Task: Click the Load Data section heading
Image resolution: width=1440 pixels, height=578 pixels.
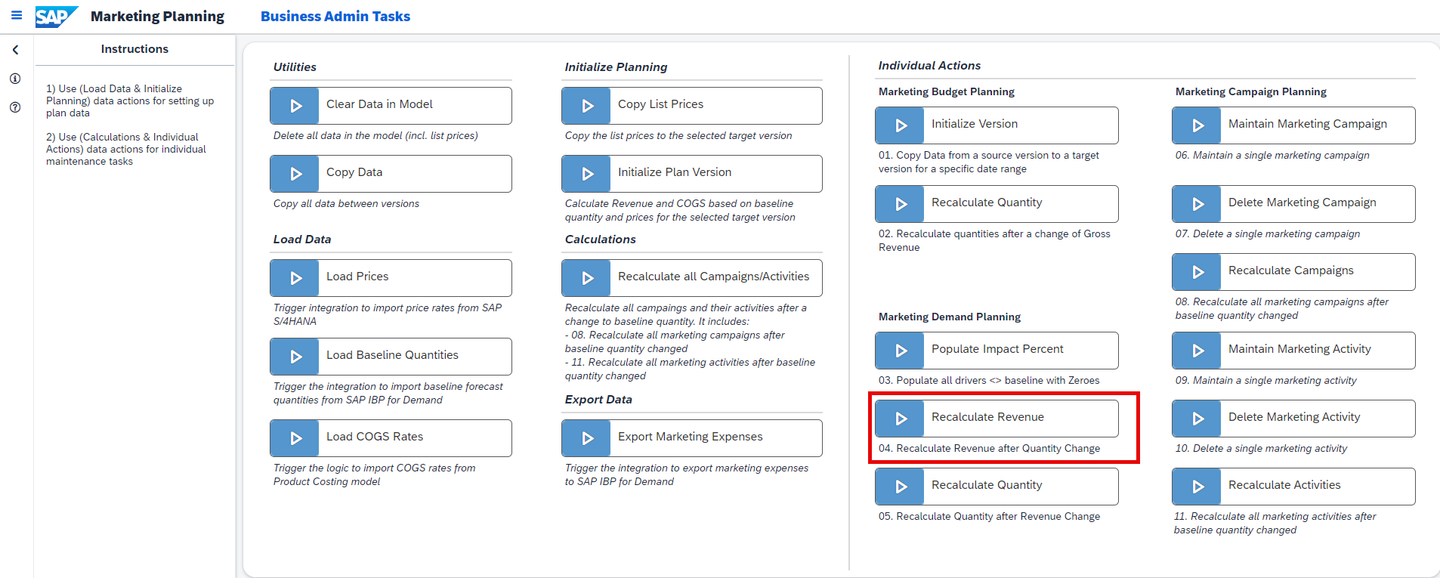Action: click(x=302, y=239)
